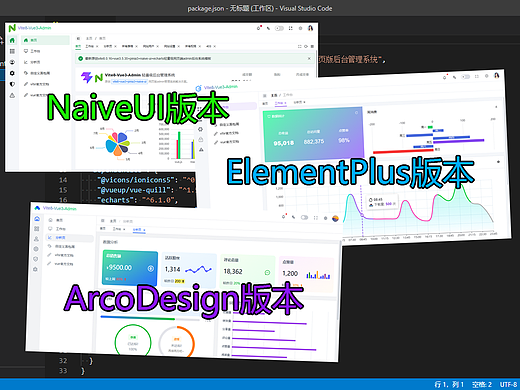The image size is (520, 390).
Task: Click the +9500.00 card in ArcoDesign
Action: click(x=130, y=268)
